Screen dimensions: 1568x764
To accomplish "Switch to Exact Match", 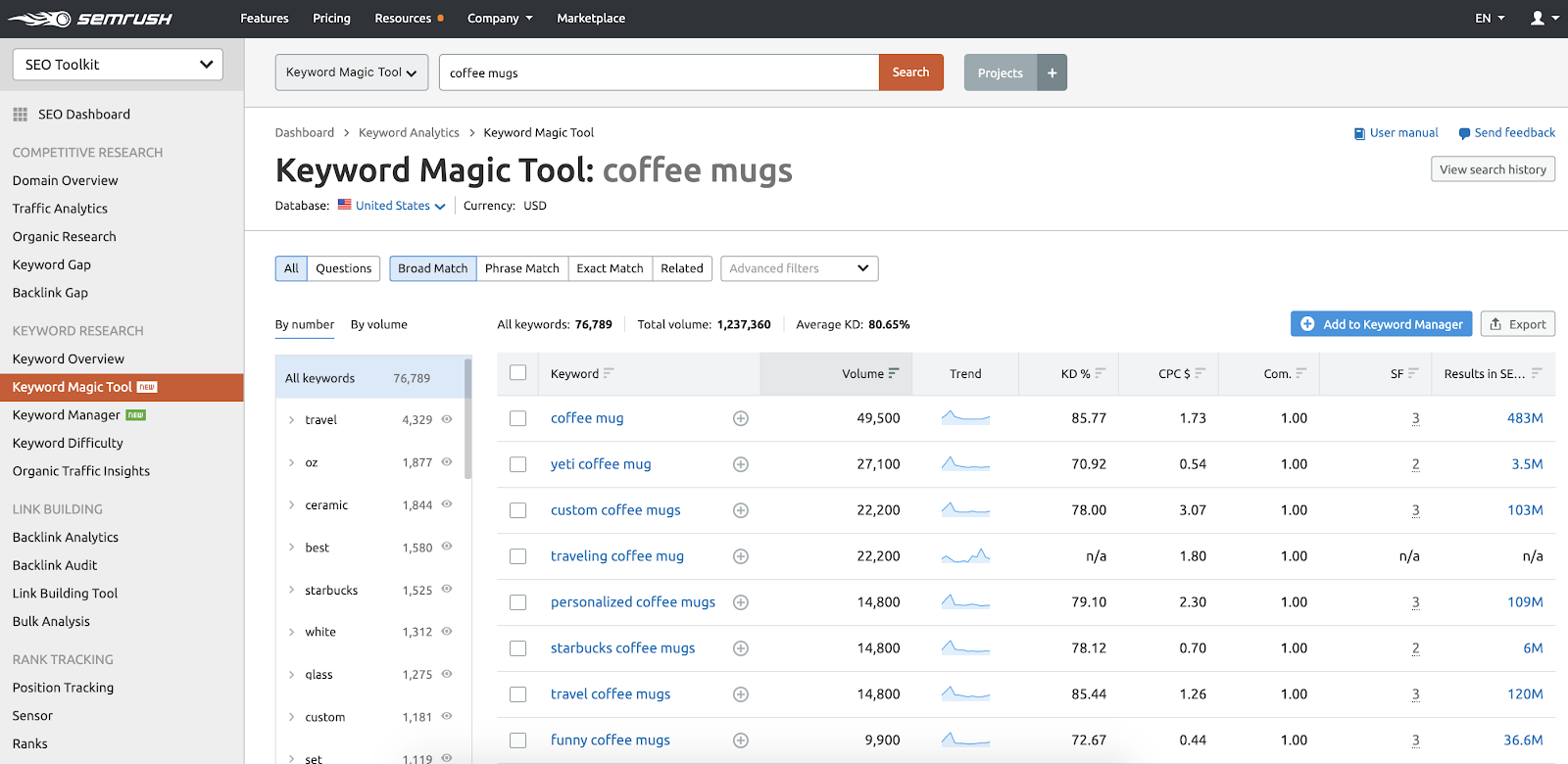I will click(x=610, y=268).
